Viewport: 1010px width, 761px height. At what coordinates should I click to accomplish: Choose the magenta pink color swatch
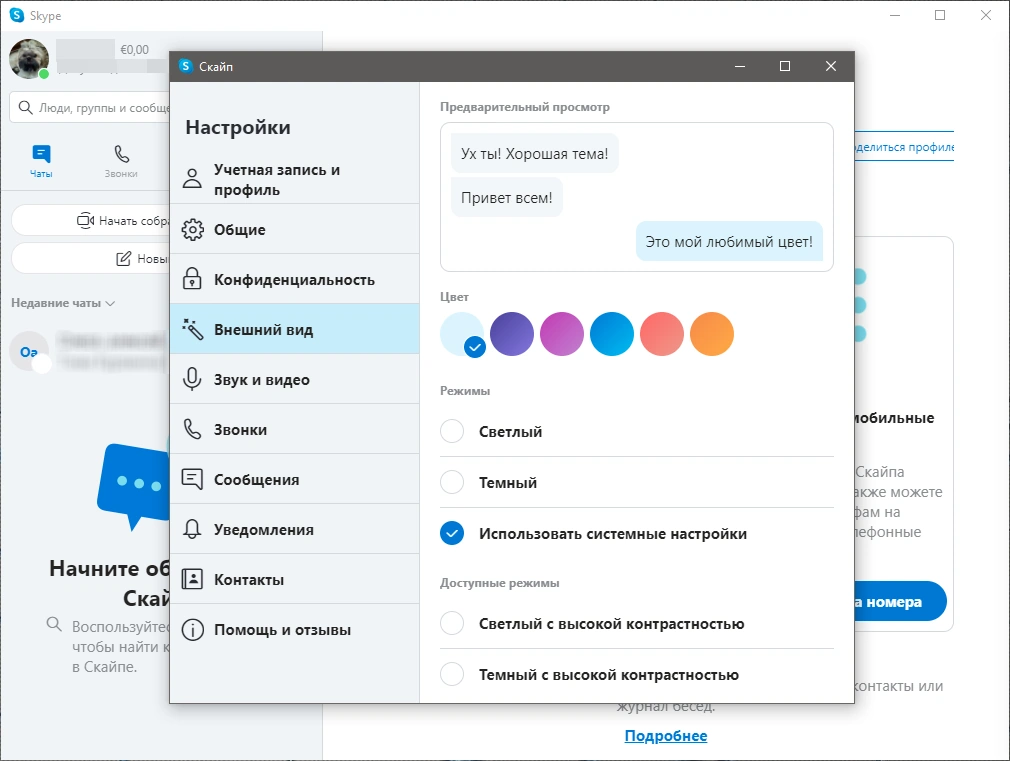tap(562, 334)
